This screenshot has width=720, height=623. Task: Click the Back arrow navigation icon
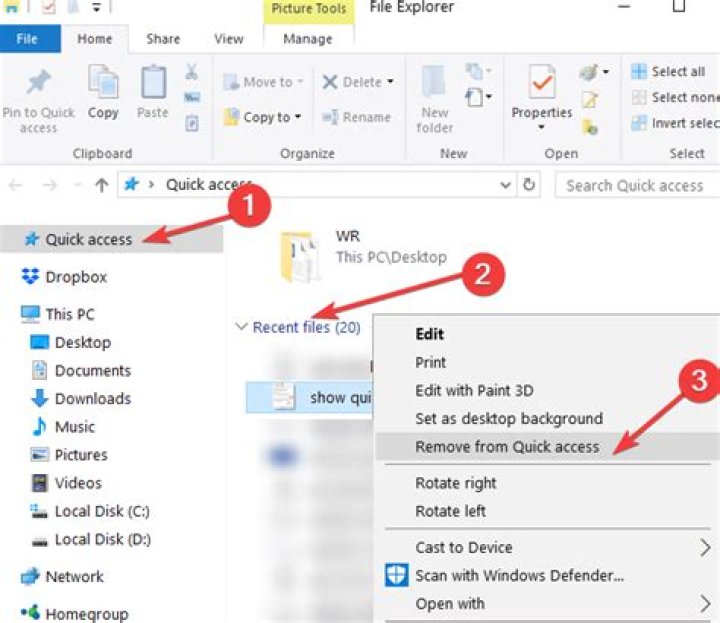click(16, 185)
